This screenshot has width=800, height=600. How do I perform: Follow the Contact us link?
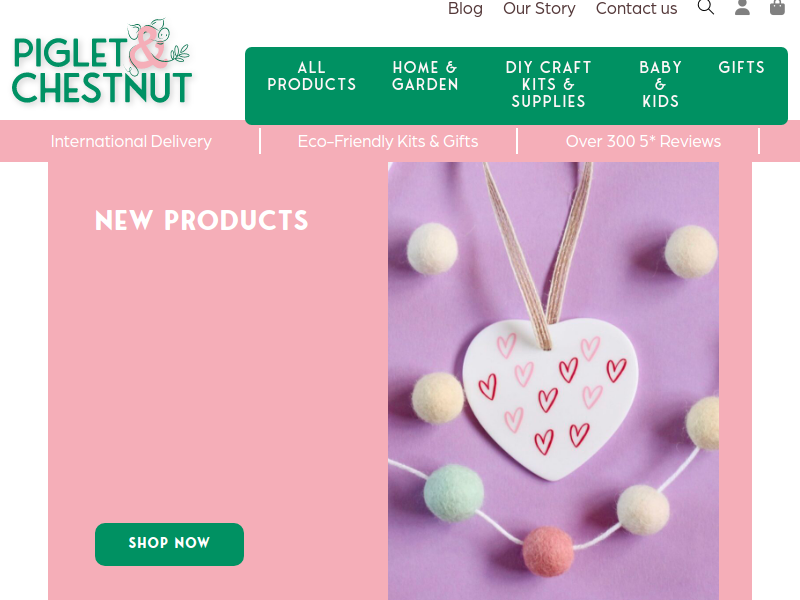click(636, 8)
